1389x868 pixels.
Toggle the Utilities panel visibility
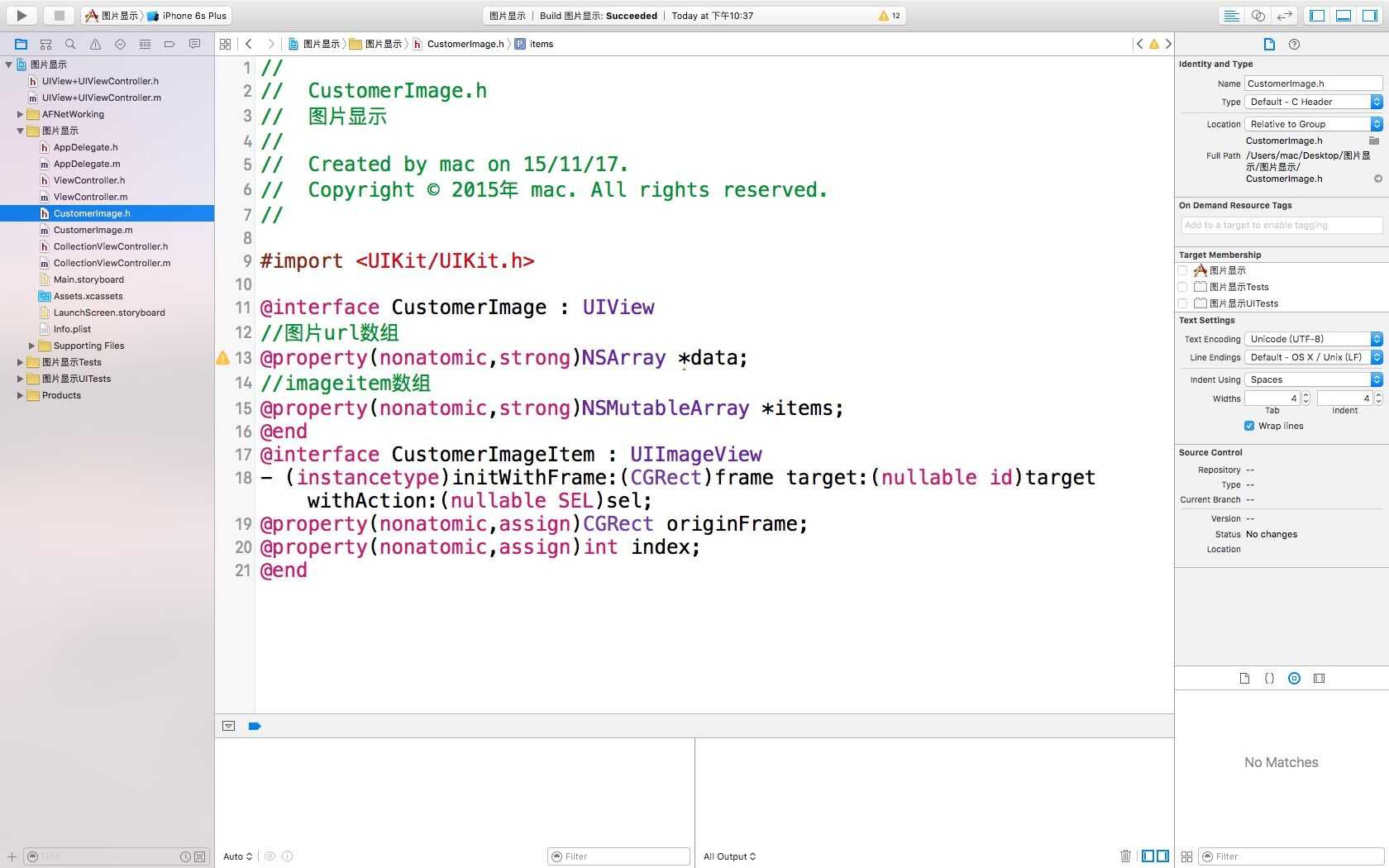click(1370, 15)
